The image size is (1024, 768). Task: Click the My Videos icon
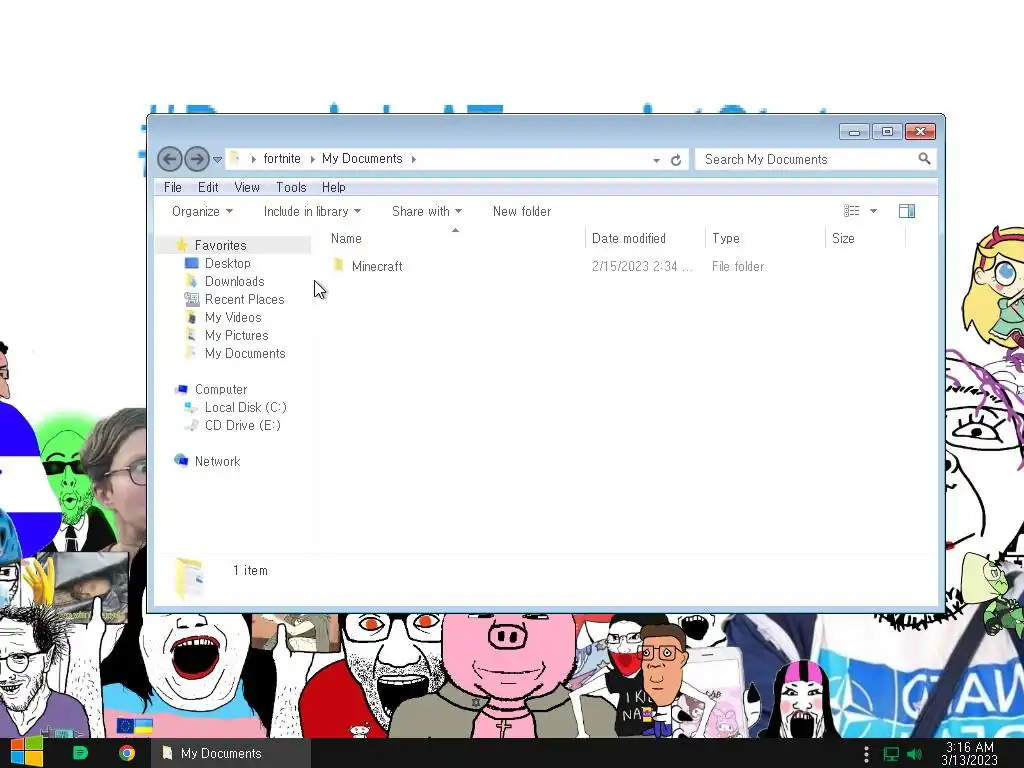click(x=191, y=317)
